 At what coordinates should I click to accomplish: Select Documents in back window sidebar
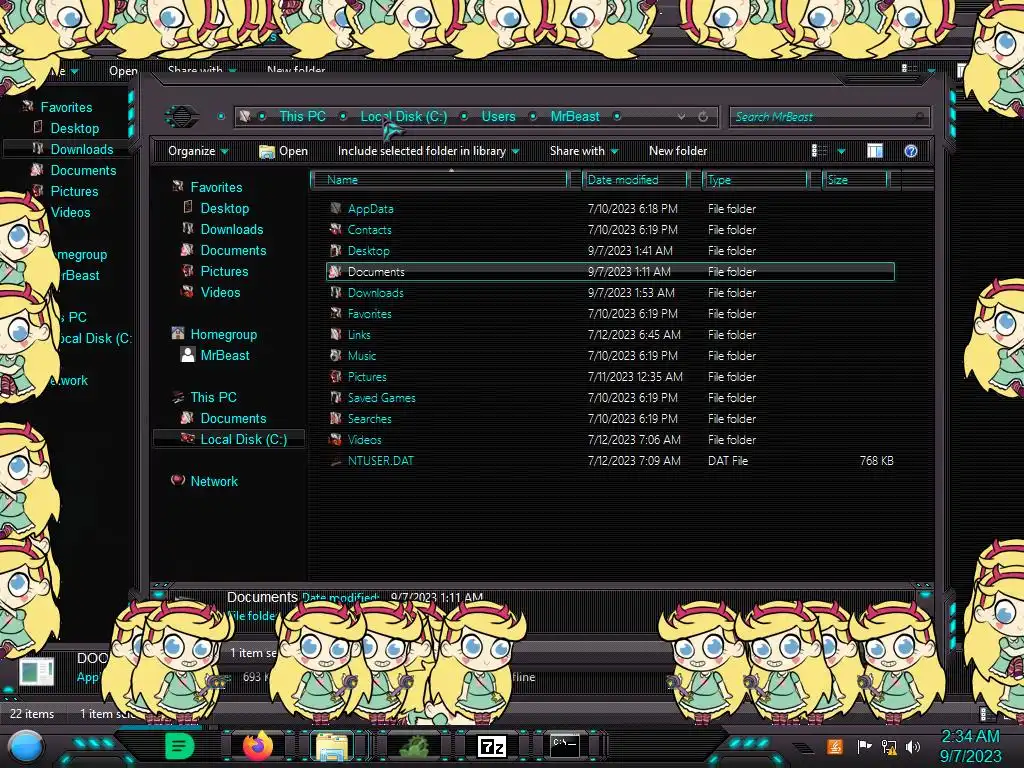pos(84,170)
